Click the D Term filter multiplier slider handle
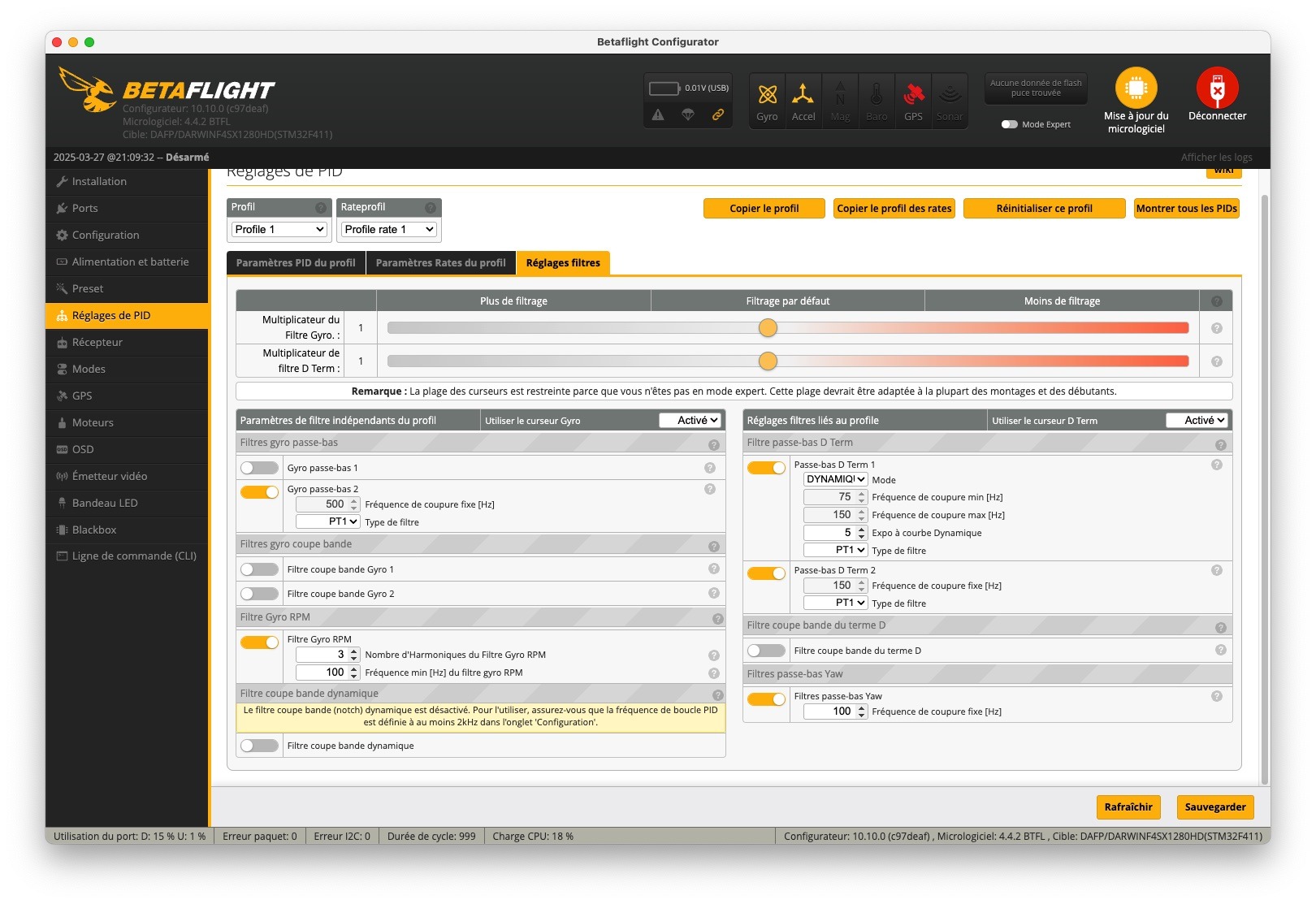The height and width of the screenshot is (904, 1316). (x=768, y=361)
